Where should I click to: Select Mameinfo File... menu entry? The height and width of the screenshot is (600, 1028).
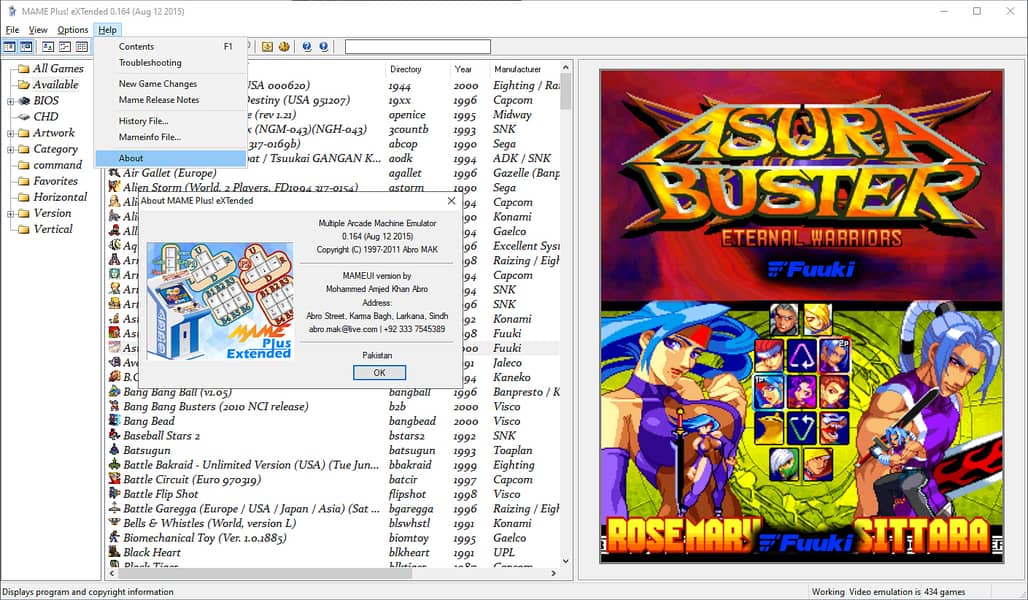pos(170,137)
